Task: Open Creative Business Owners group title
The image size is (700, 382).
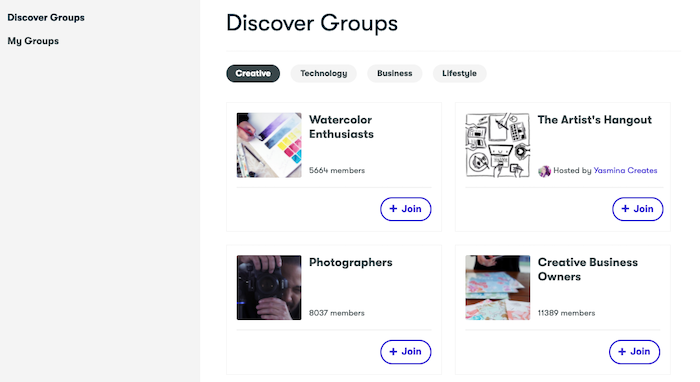Action: (588, 269)
